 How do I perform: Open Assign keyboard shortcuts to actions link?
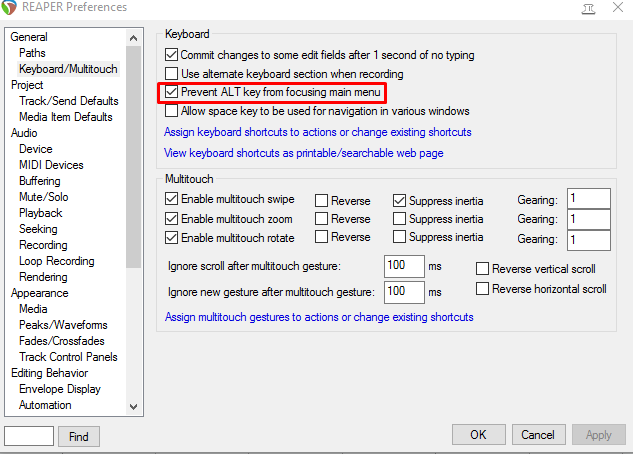point(318,132)
